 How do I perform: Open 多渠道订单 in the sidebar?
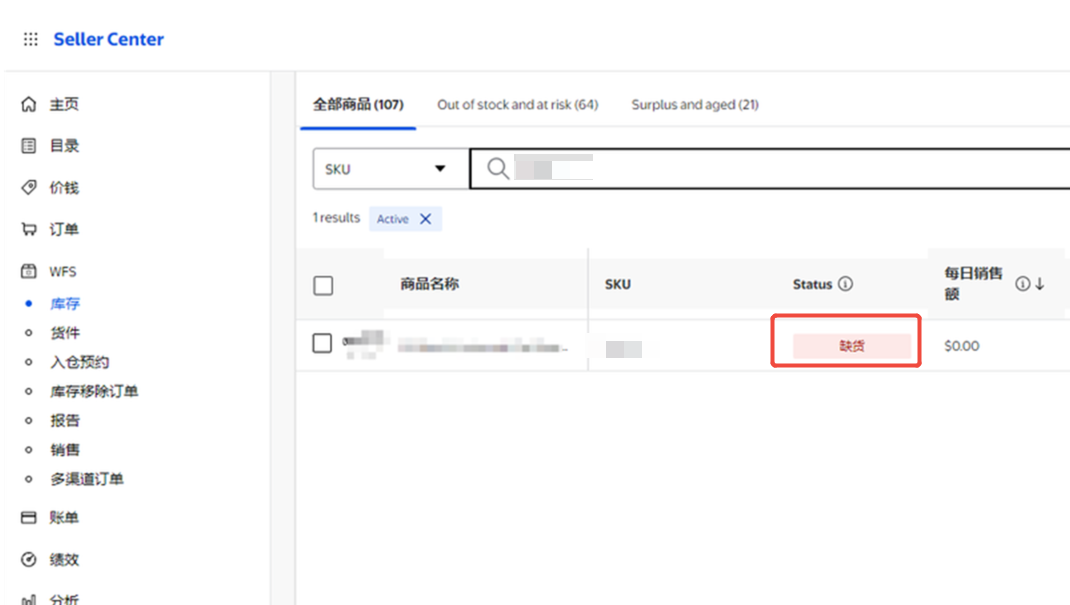click(87, 479)
